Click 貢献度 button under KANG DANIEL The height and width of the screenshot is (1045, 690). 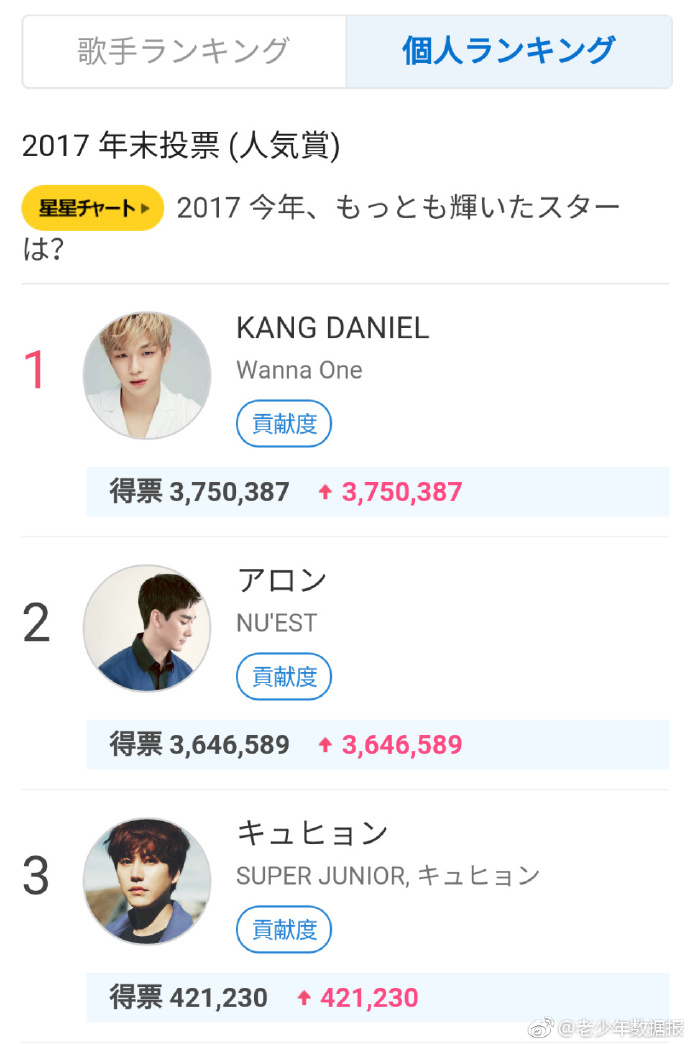[284, 423]
